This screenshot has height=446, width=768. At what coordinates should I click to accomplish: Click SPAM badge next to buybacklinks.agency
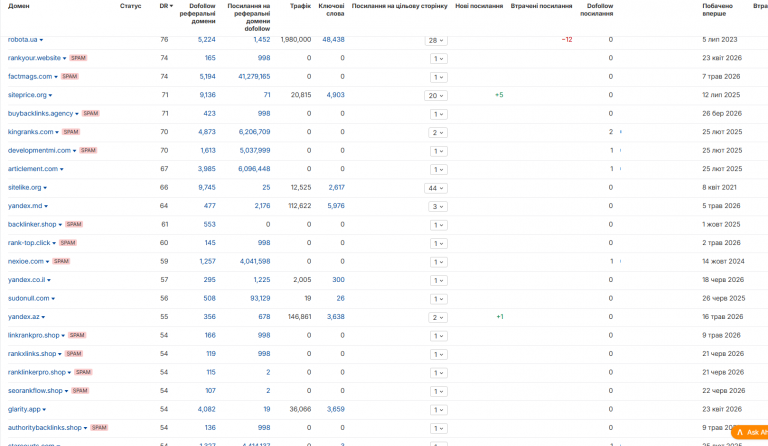tap(91, 114)
